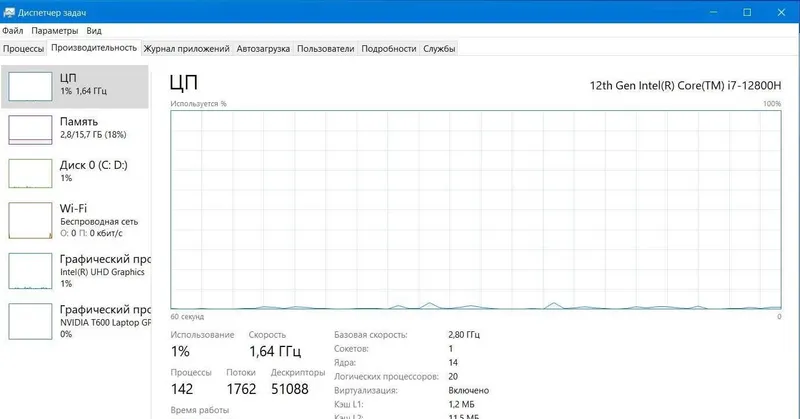Open the Вид menu
800x419 pixels.
tap(94, 31)
